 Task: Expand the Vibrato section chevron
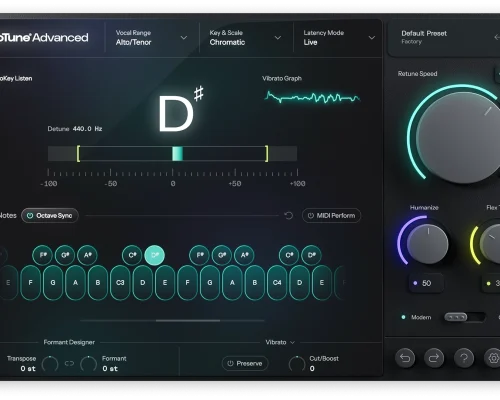[x=292, y=342]
